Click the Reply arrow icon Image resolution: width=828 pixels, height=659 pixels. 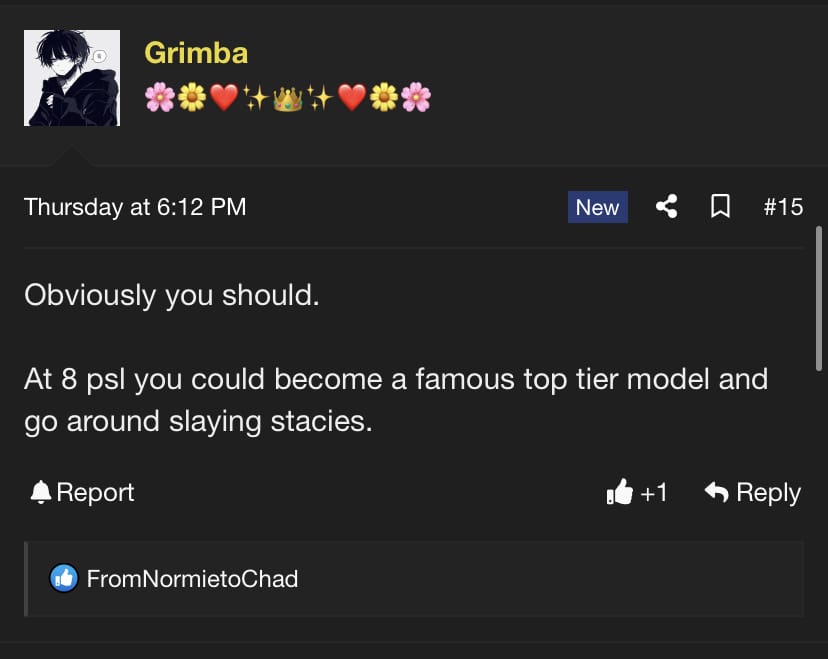[x=716, y=492]
